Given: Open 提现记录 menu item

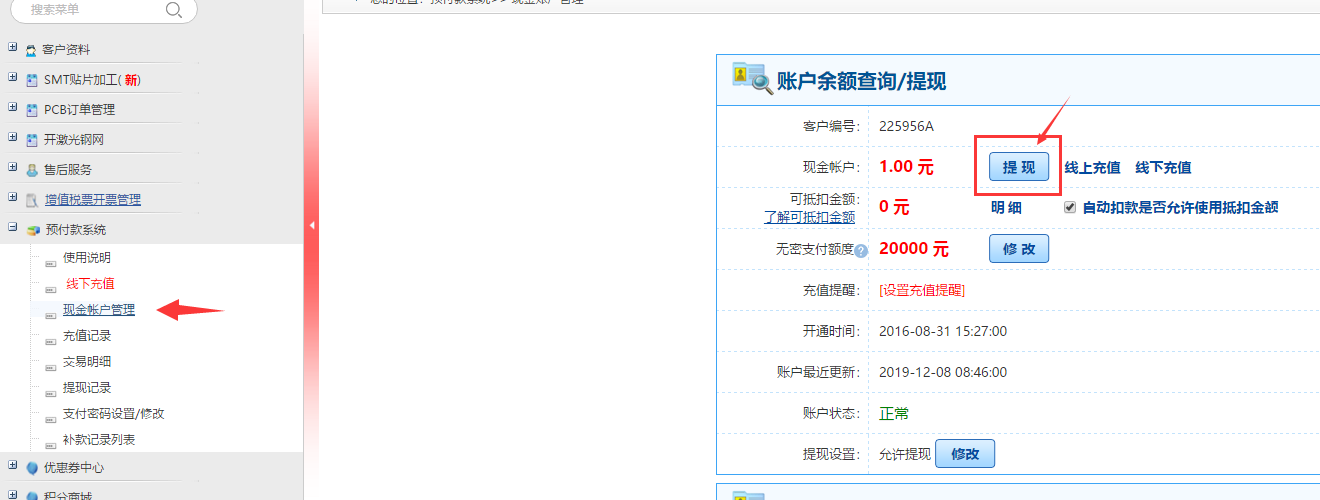Looking at the screenshot, I should [87, 388].
